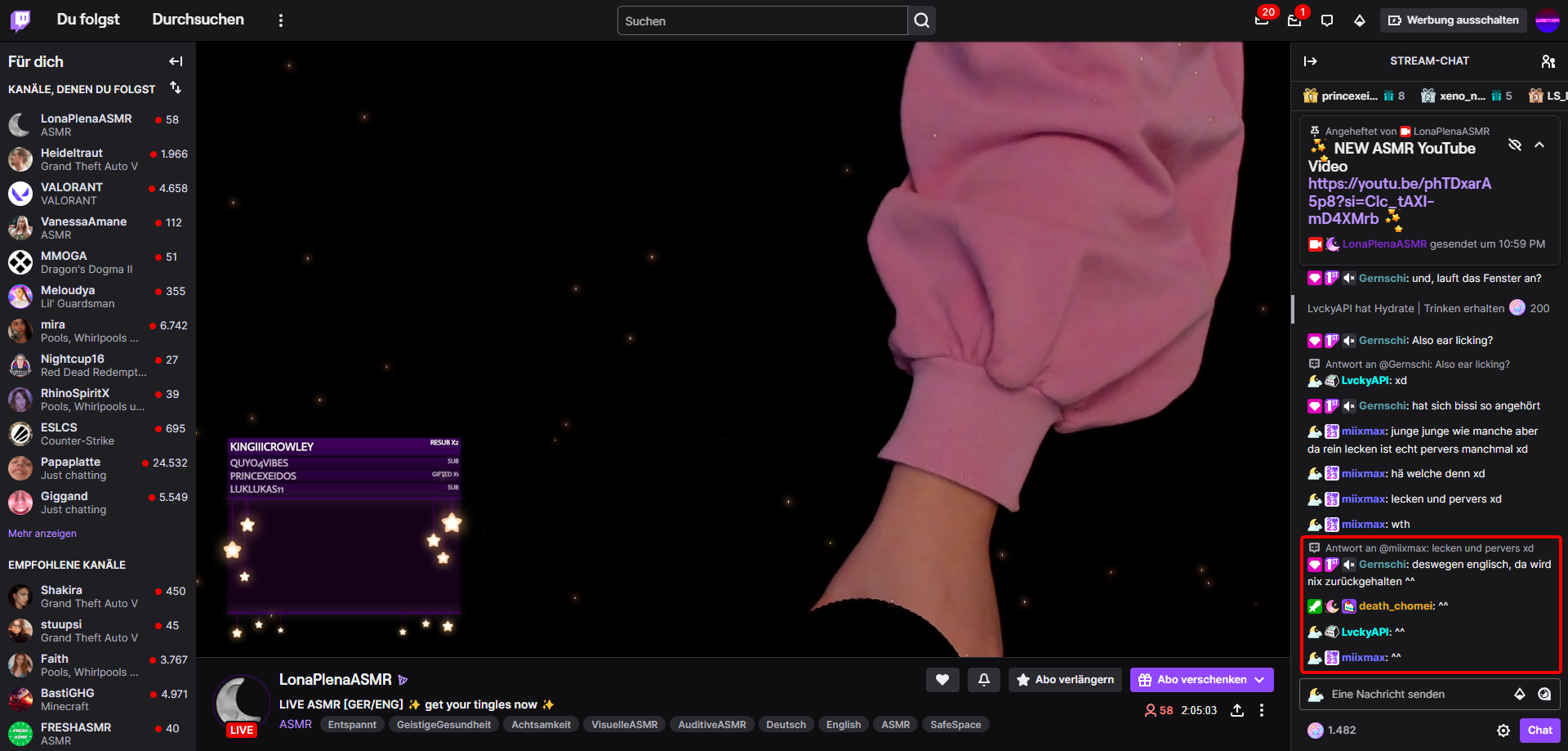Collapse the pinned message chevron

pos(1539,145)
